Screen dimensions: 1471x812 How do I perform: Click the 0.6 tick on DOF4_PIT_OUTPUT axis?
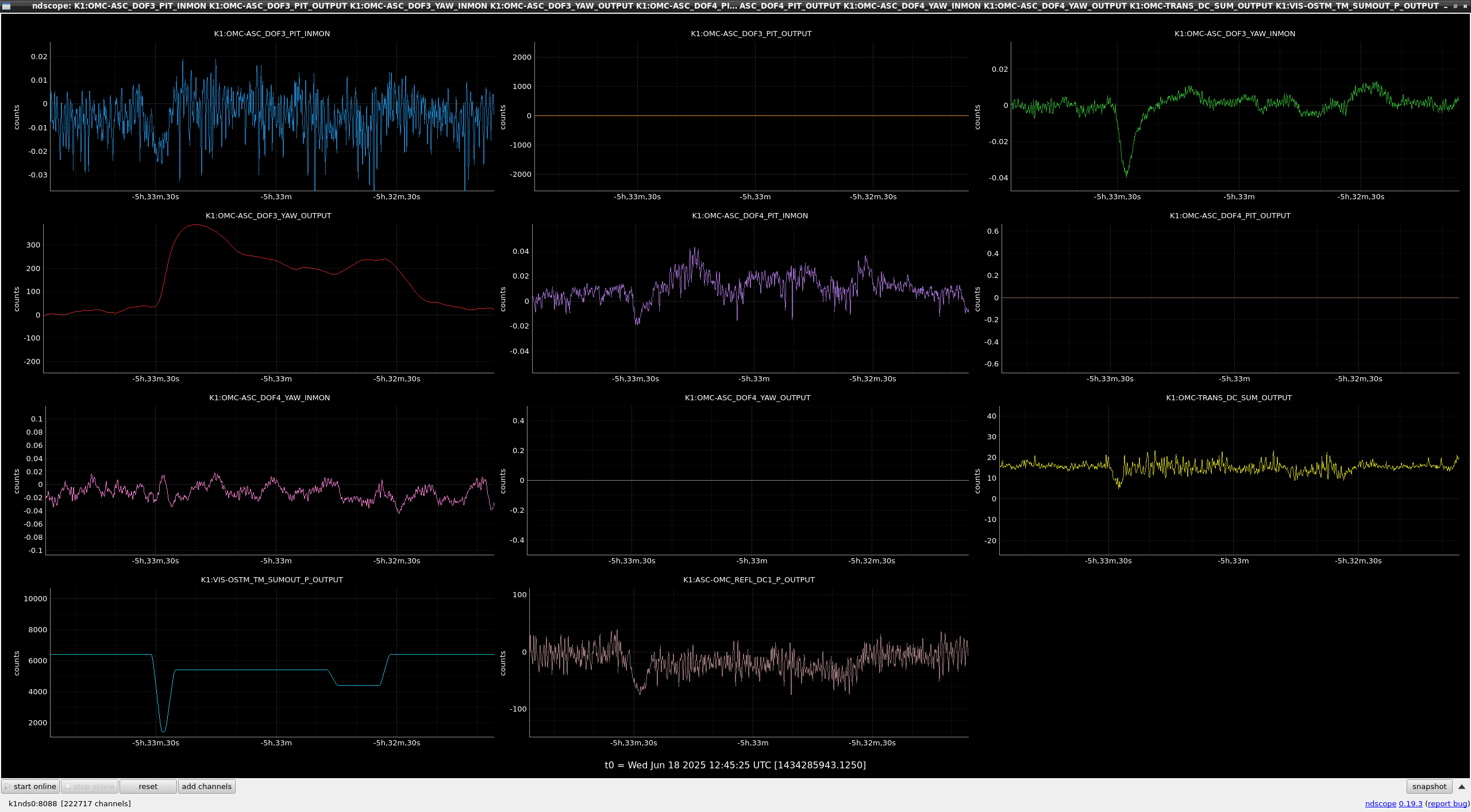point(993,231)
